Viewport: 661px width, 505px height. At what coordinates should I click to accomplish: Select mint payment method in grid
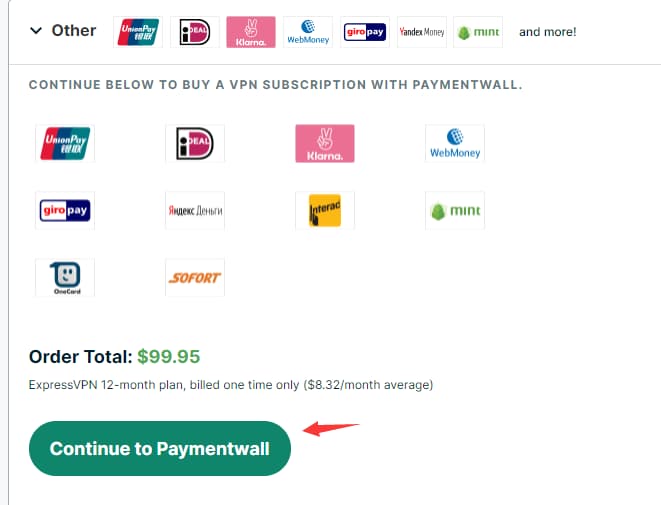455,210
